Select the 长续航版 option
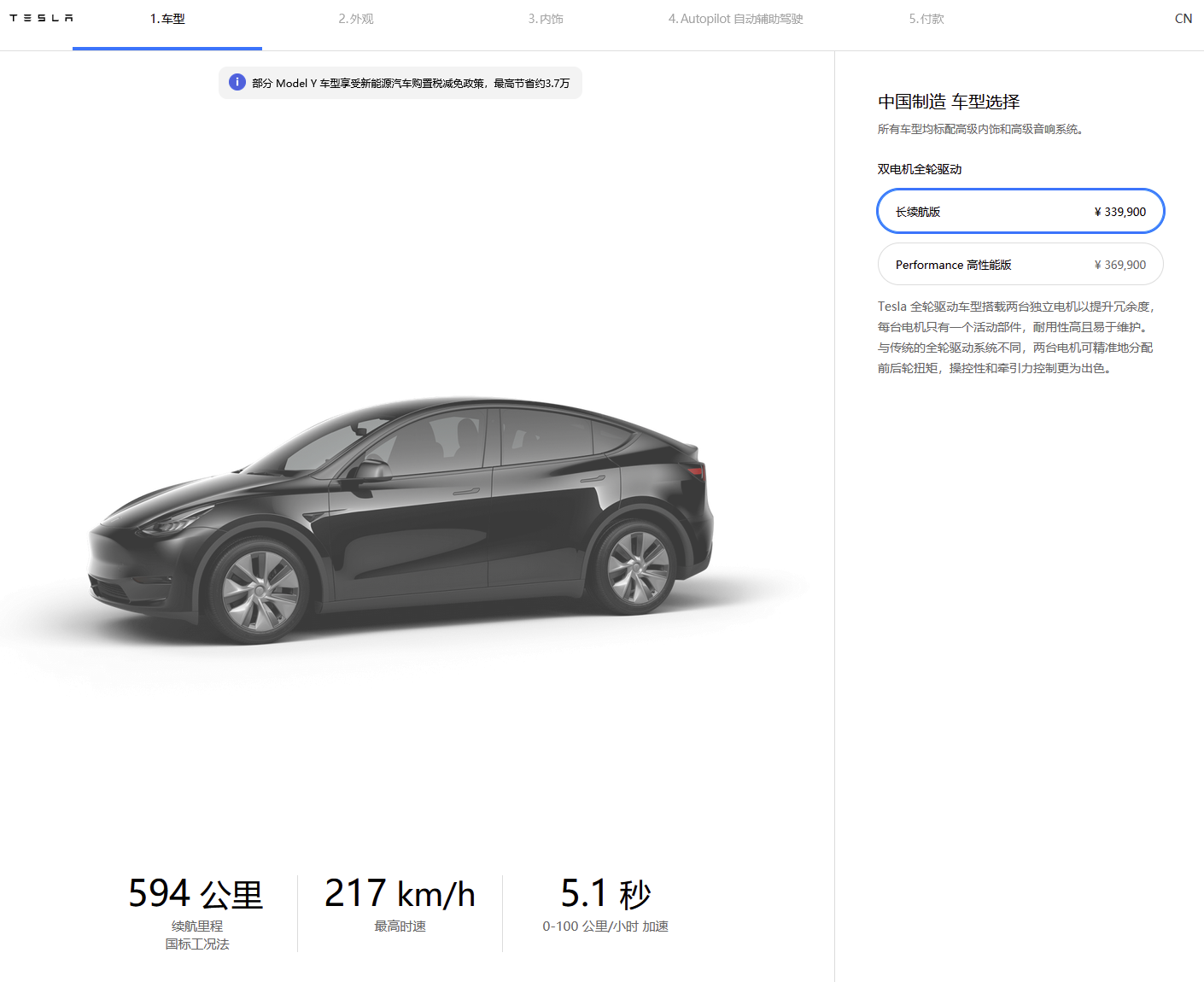The height and width of the screenshot is (982, 1204). (1020, 212)
